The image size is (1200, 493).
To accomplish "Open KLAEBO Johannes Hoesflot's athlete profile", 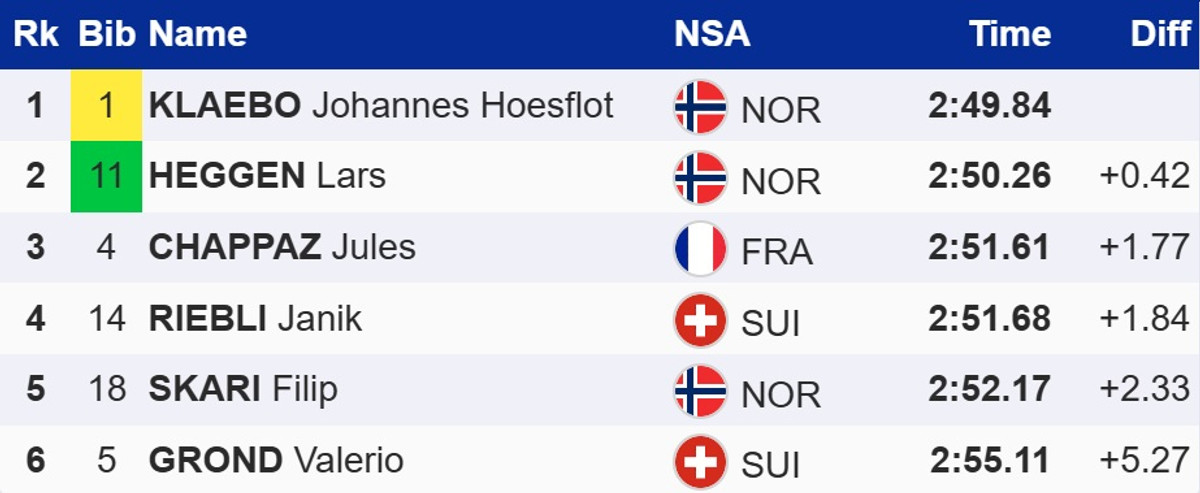I will [x=381, y=105].
